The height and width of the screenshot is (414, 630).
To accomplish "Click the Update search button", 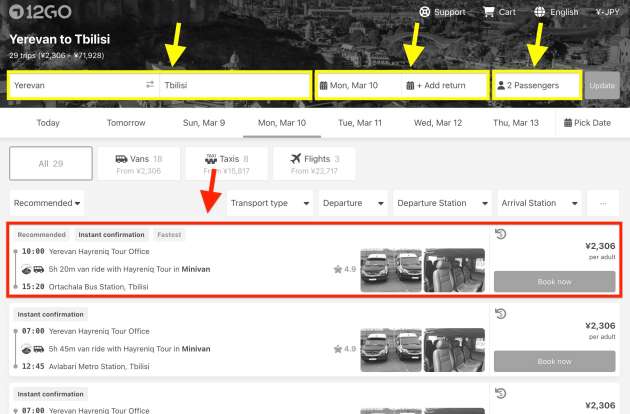I will 602,85.
